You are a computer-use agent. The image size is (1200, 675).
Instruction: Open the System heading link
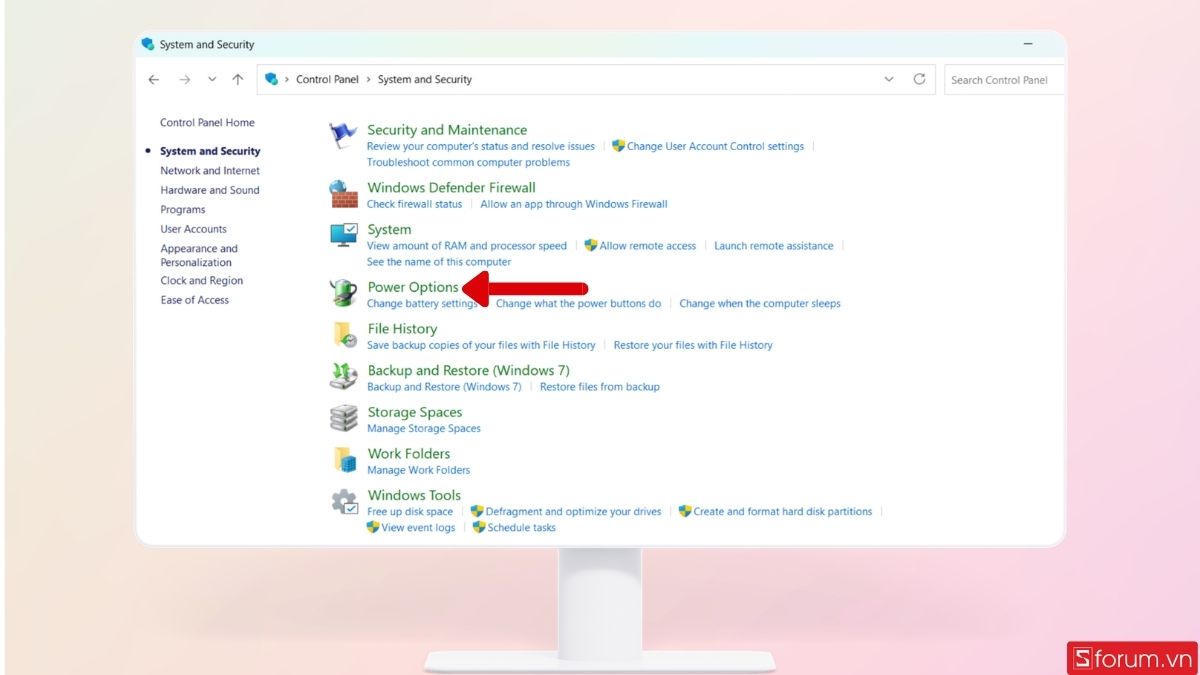pyautogui.click(x=389, y=229)
